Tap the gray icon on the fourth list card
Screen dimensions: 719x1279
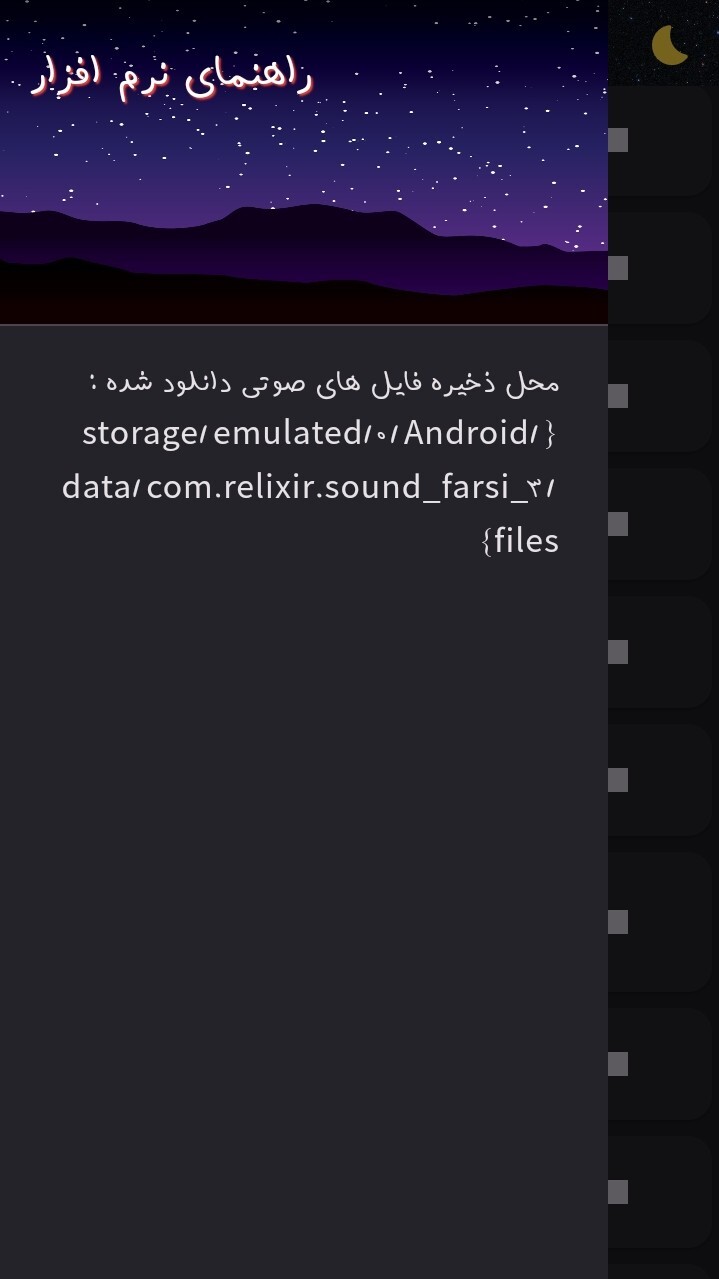pyautogui.click(x=618, y=524)
